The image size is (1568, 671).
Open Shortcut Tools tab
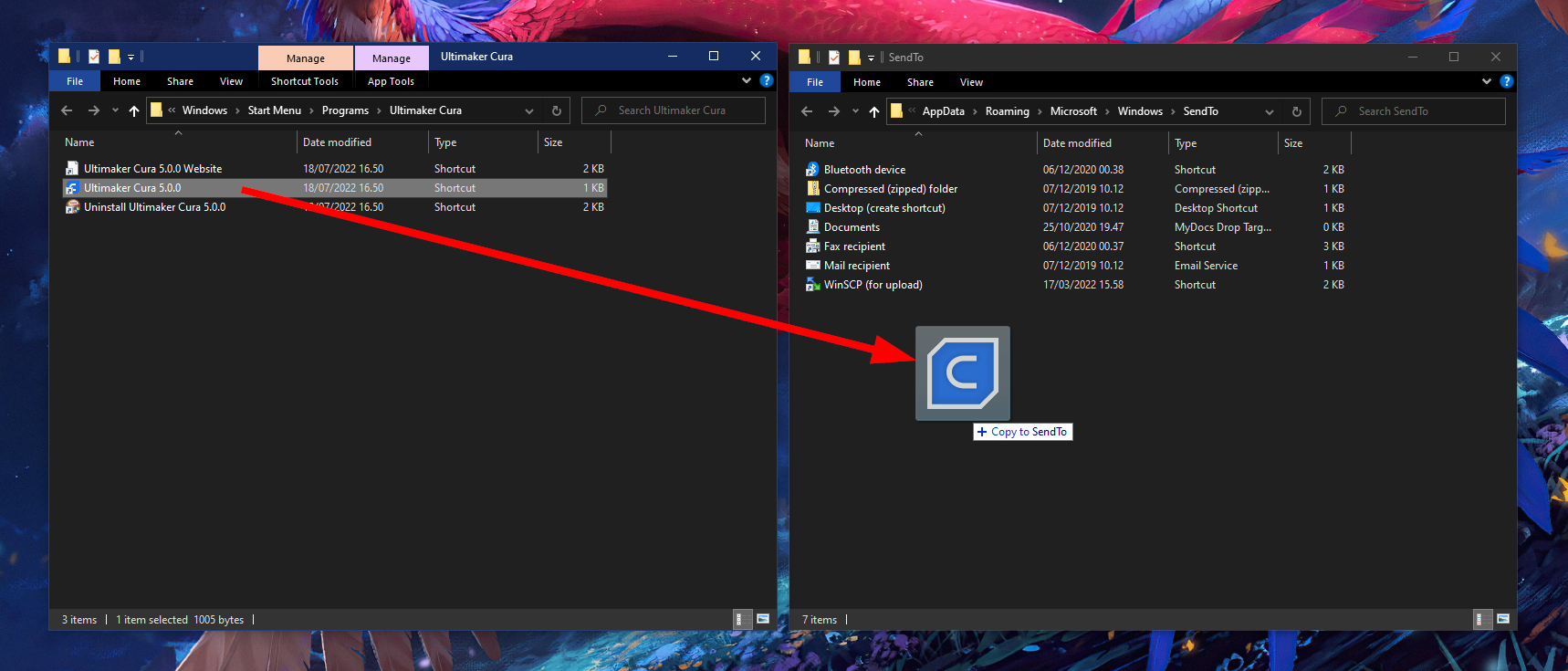tap(305, 81)
